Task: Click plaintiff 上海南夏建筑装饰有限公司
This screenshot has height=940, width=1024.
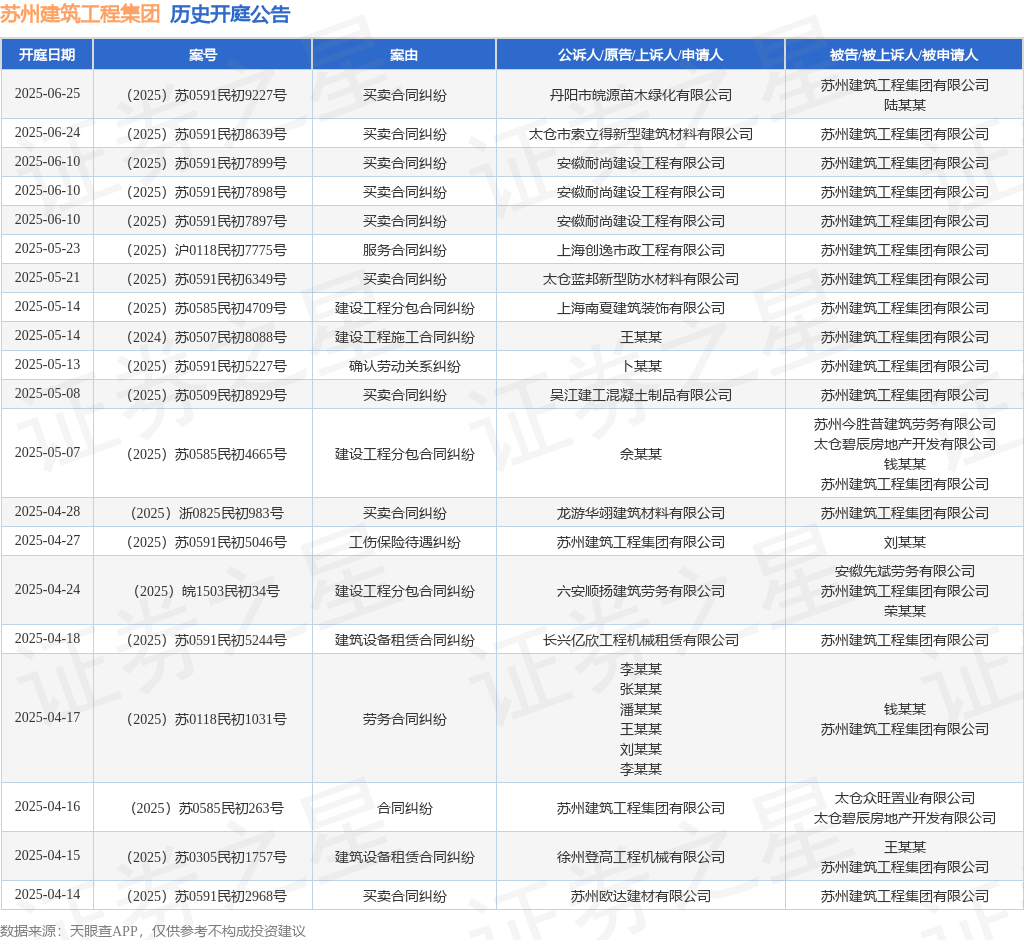Action: [x=641, y=308]
